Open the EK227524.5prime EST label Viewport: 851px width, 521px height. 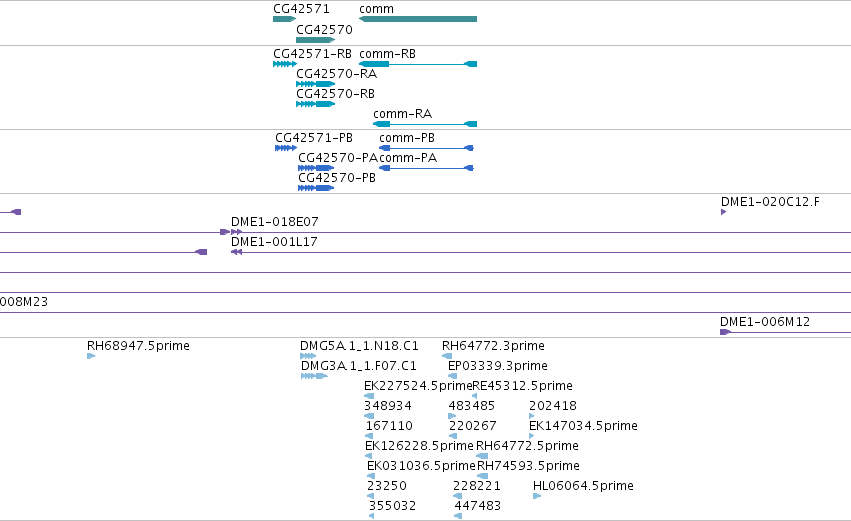pos(418,386)
